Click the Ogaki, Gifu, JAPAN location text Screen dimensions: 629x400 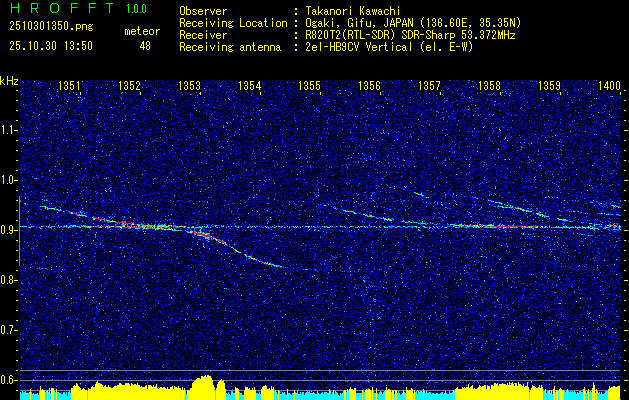point(413,23)
